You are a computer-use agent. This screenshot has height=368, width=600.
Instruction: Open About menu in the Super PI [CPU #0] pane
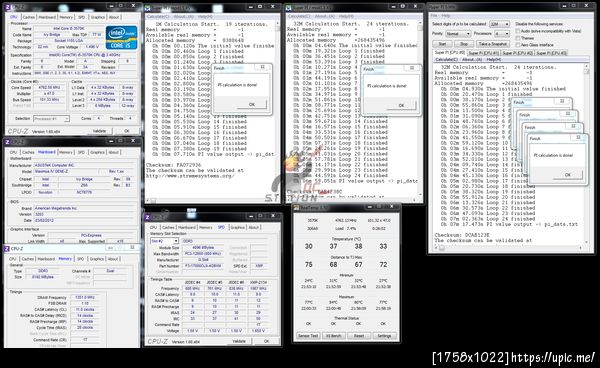(472, 60)
